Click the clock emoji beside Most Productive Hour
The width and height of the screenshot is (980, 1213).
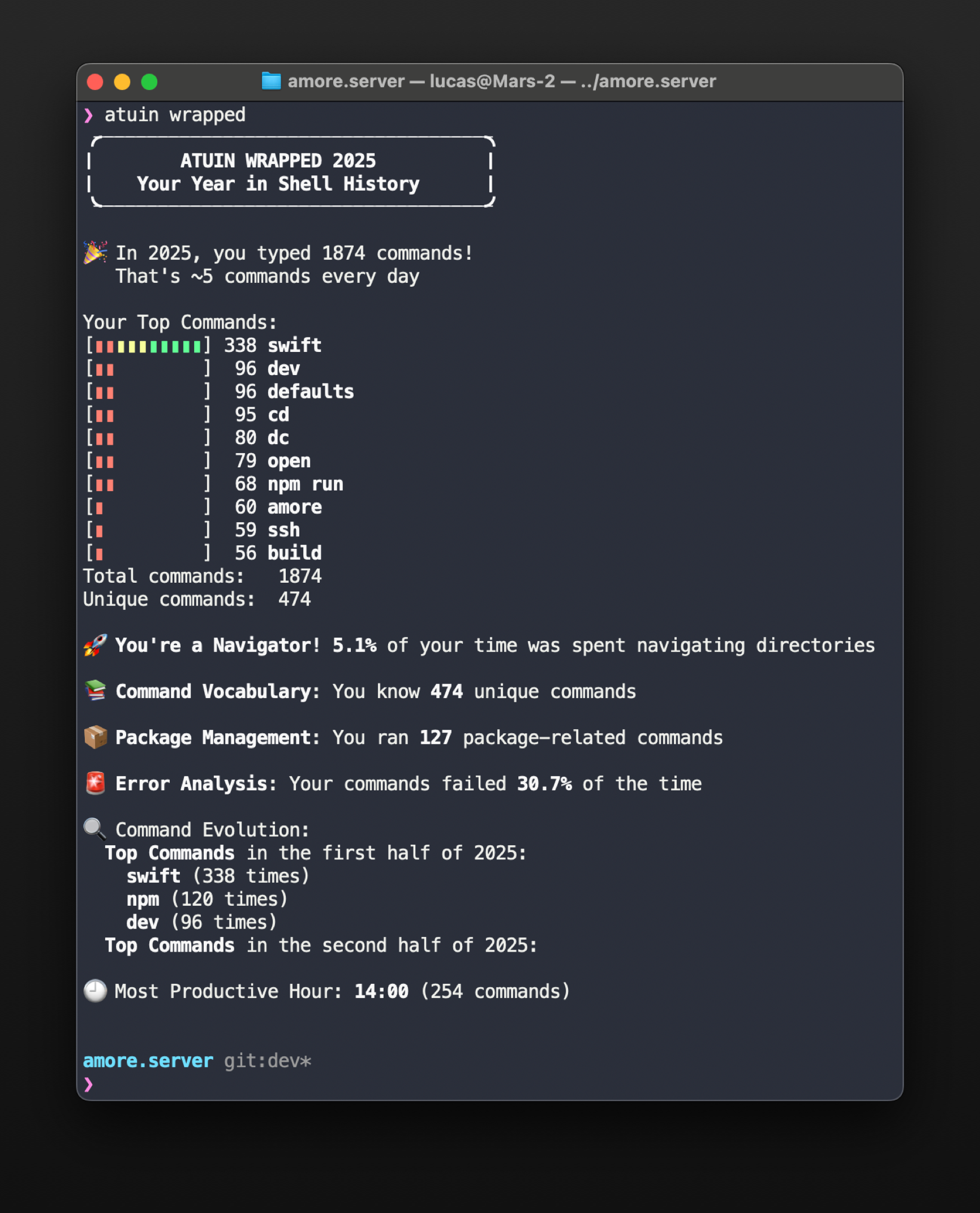95,991
